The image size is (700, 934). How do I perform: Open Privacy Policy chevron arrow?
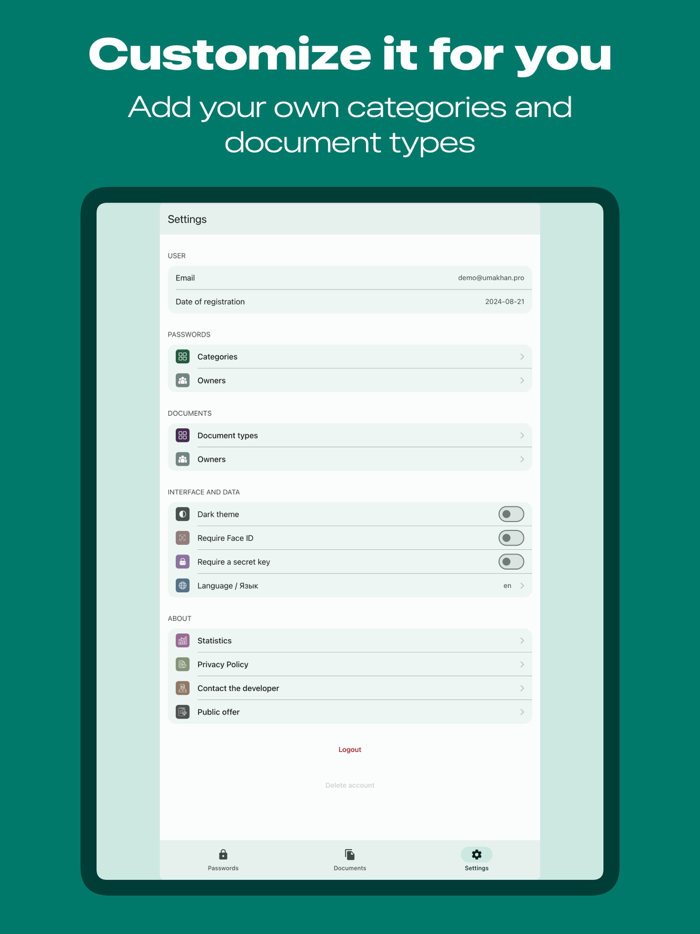(522, 664)
